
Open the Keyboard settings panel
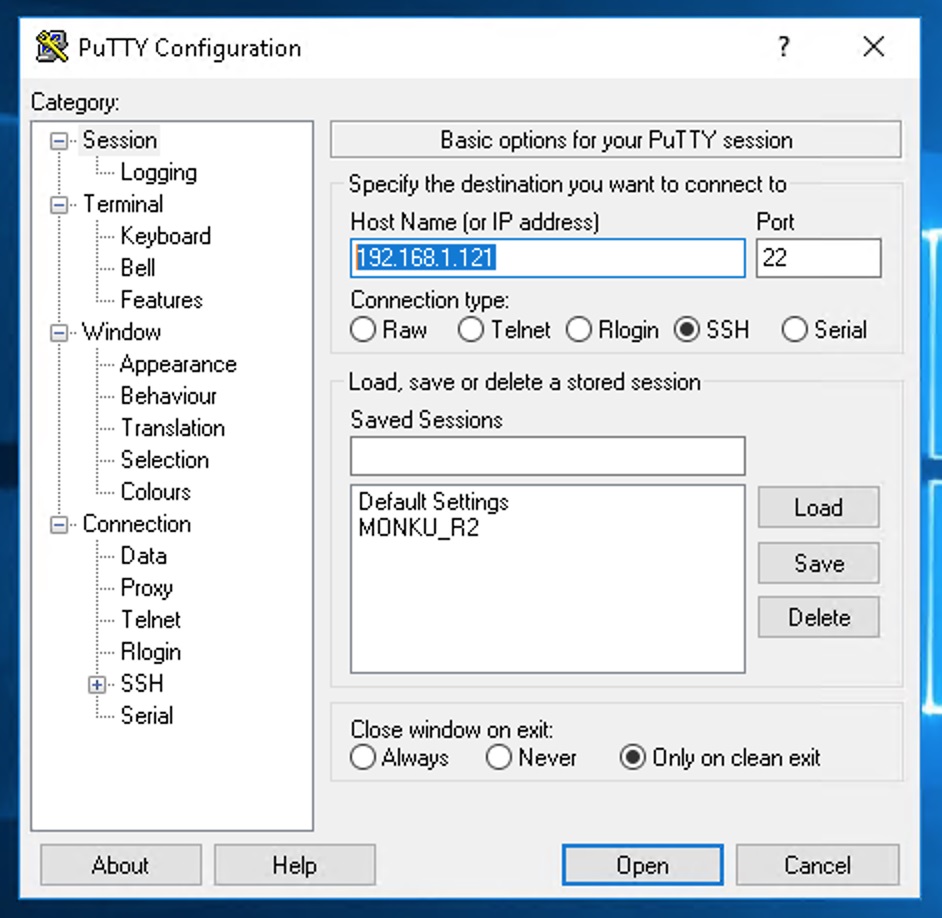pos(165,236)
